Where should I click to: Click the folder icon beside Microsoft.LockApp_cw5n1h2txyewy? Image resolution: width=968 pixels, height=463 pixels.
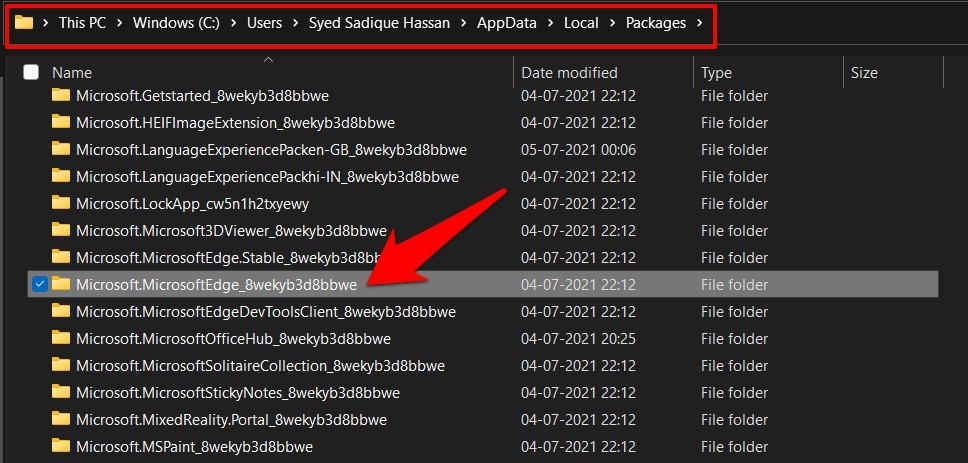[61, 203]
